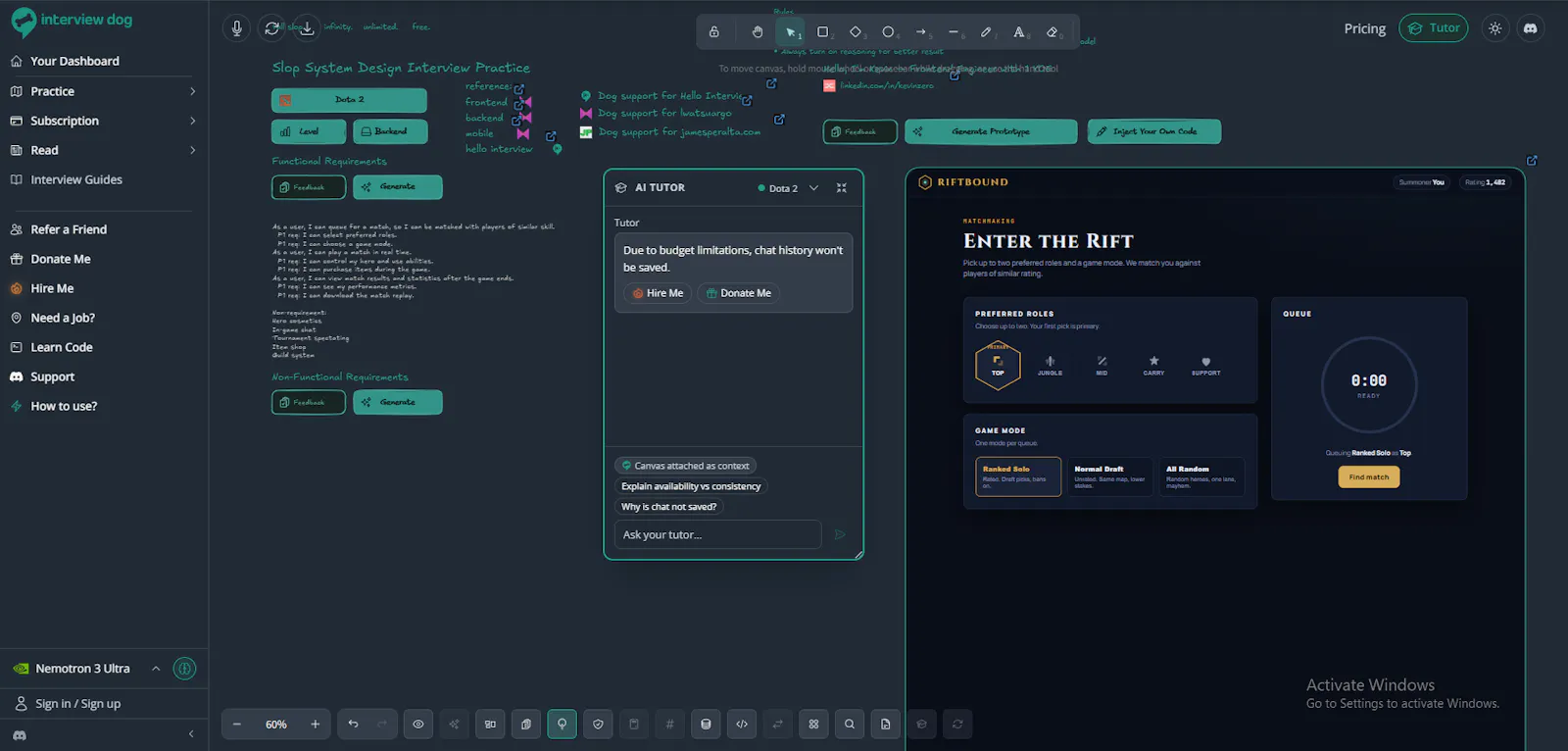Select the Diamond shape tool
The width and height of the screenshot is (1568, 751).
pyautogui.click(x=856, y=32)
